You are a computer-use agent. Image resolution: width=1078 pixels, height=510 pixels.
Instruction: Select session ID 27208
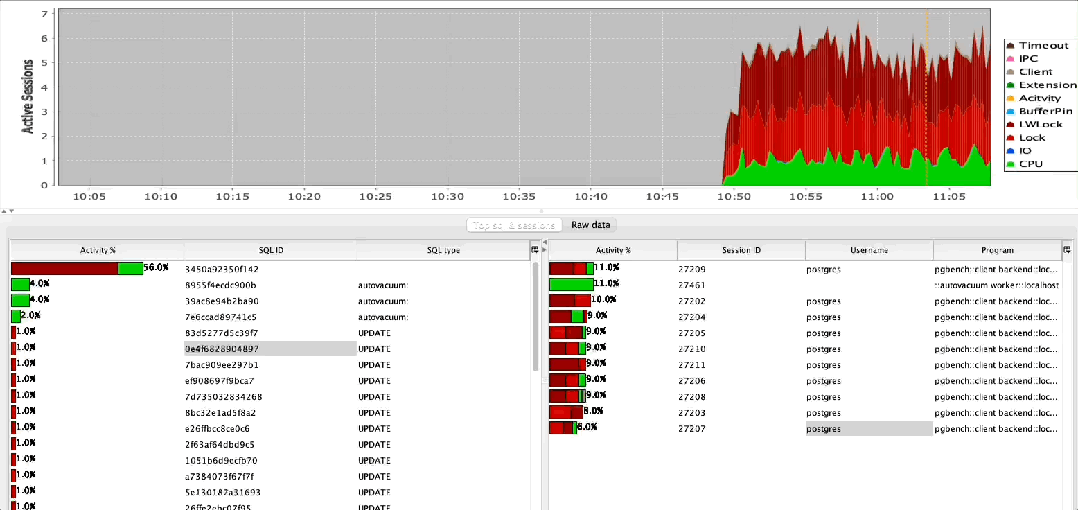[x=692, y=397]
